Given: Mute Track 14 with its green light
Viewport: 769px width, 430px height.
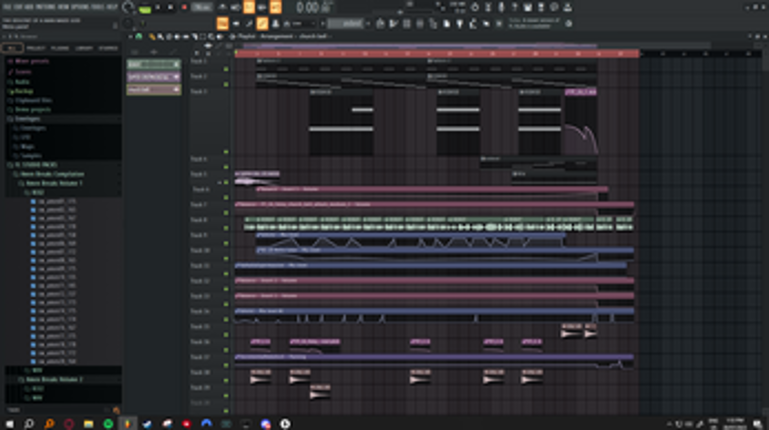Looking at the screenshot, I should (226, 319).
